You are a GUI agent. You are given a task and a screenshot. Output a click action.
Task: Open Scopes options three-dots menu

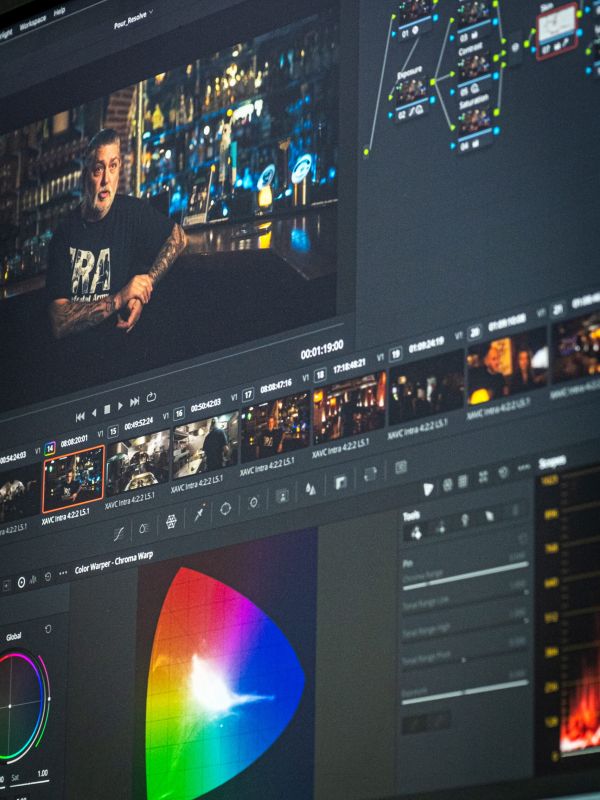524,467
